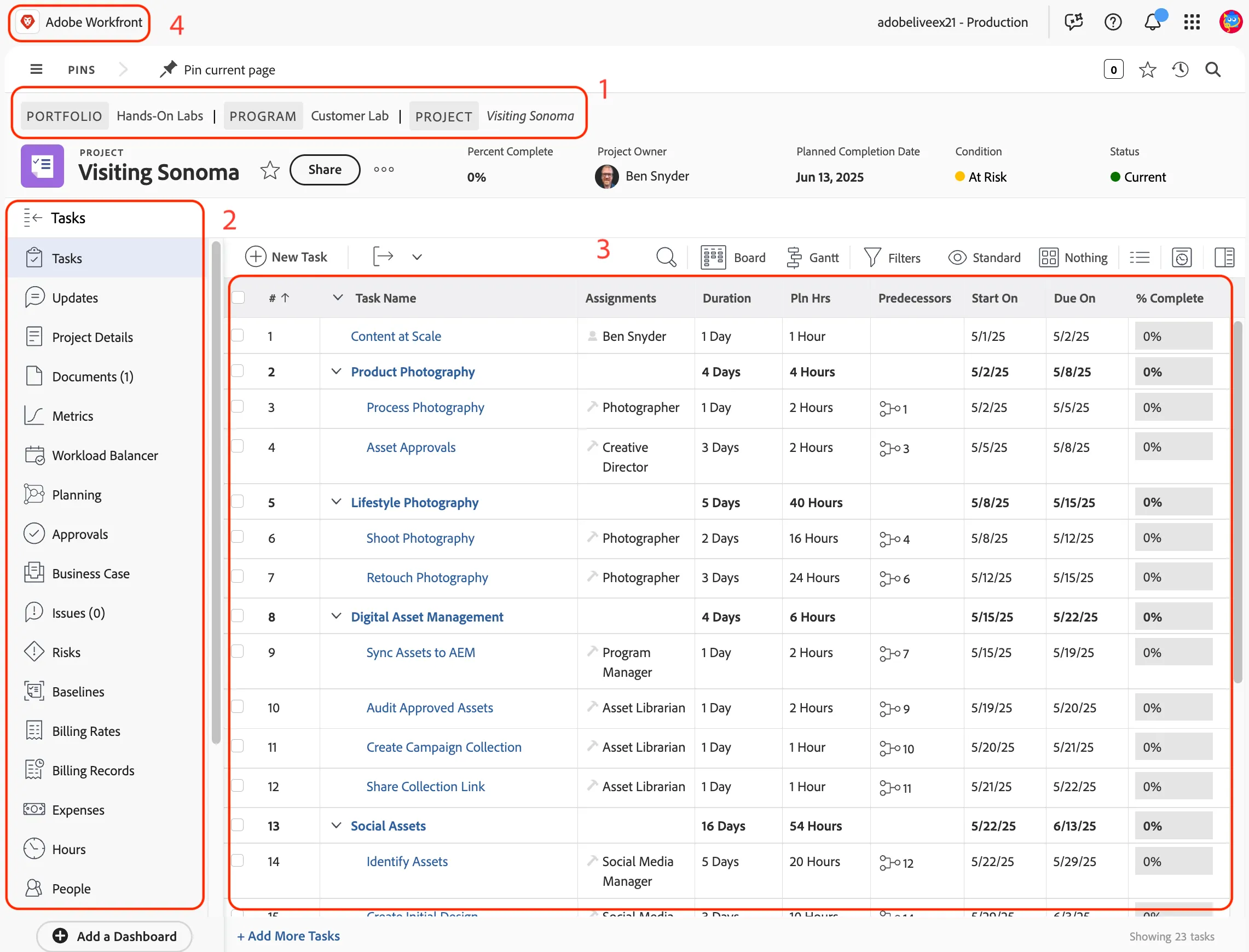Image resolution: width=1249 pixels, height=952 pixels.
Task: Favorite the Visiting Sonoma project star
Action: (270, 170)
